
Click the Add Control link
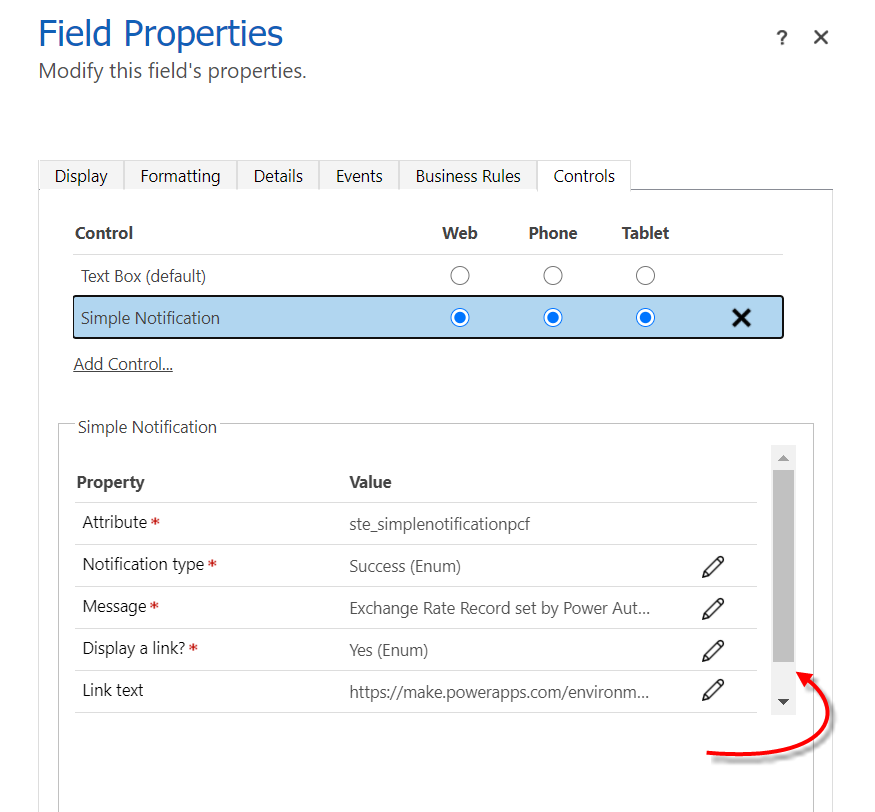click(x=122, y=363)
